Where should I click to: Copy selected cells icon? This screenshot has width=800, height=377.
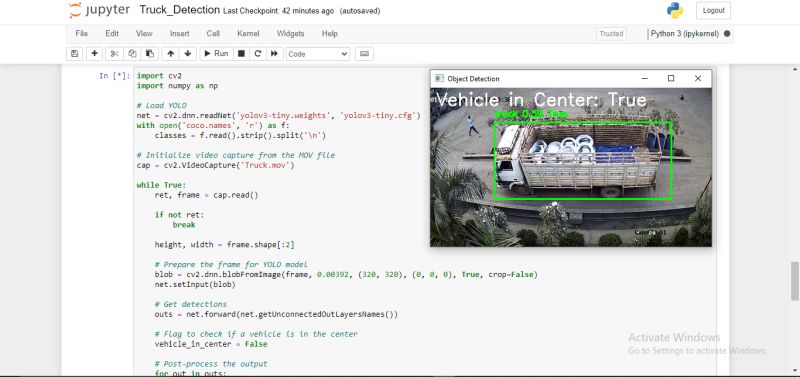tap(132, 54)
